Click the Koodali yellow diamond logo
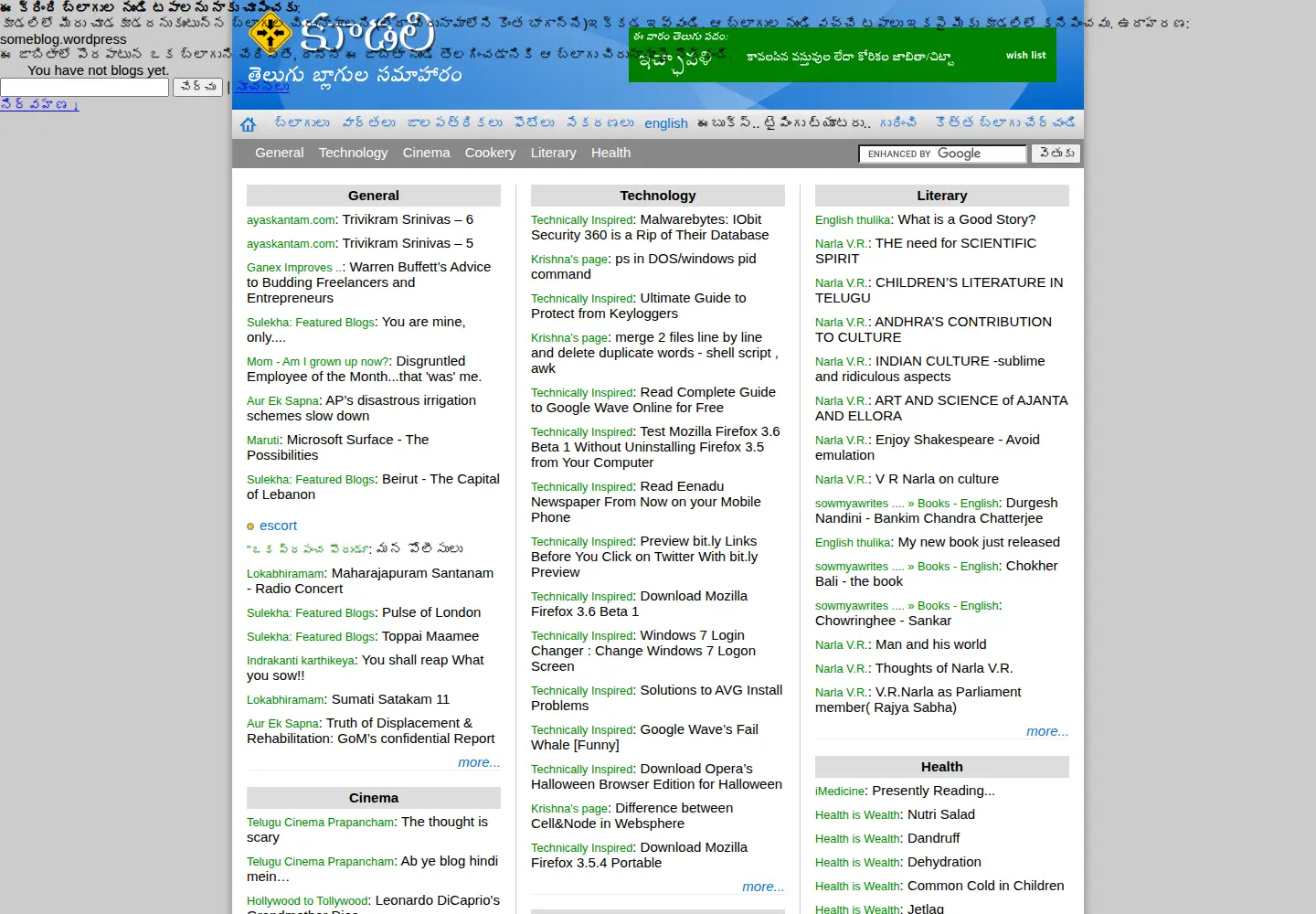This screenshot has width=1316, height=914. coord(270,34)
